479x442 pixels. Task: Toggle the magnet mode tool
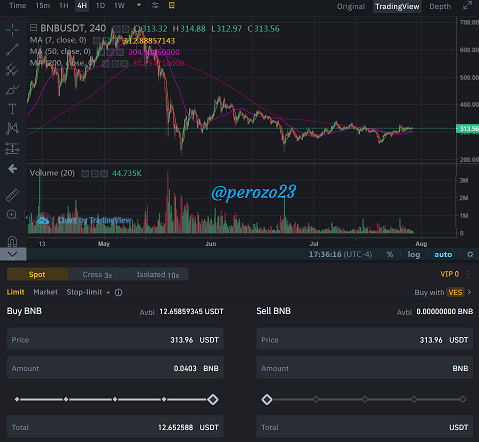12,241
